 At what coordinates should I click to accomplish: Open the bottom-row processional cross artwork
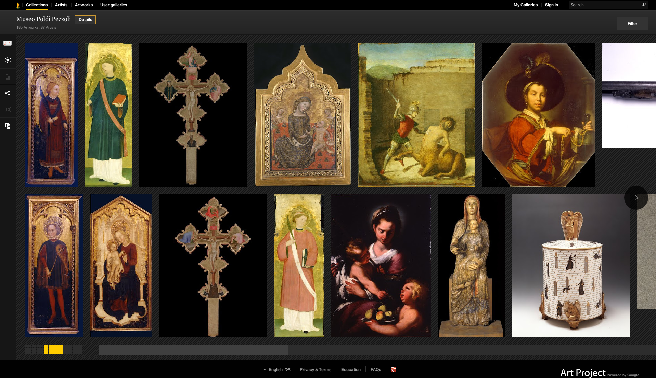pyautogui.click(x=213, y=265)
